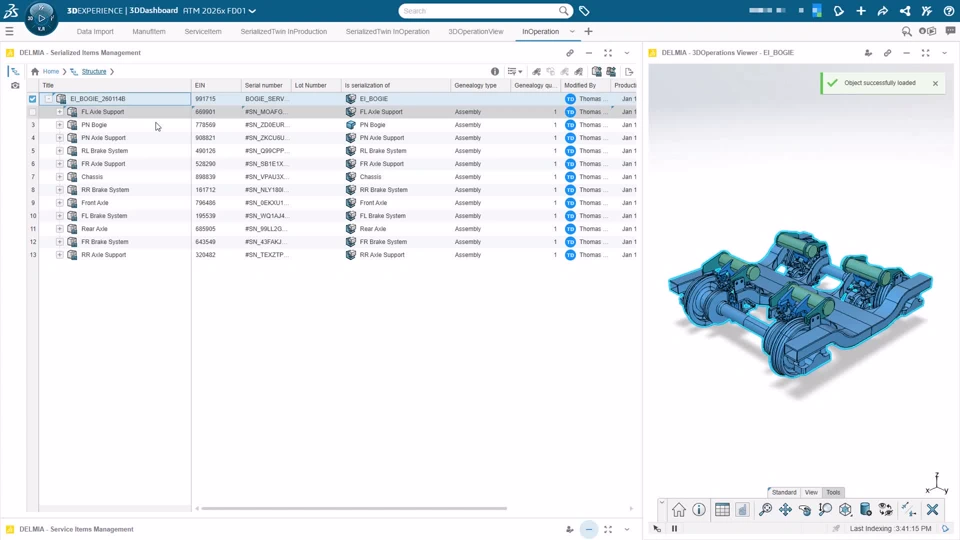This screenshot has height=540, width=960.
Task: Click the zoom magnifier tool in viewer
Action: tap(765, 510)
